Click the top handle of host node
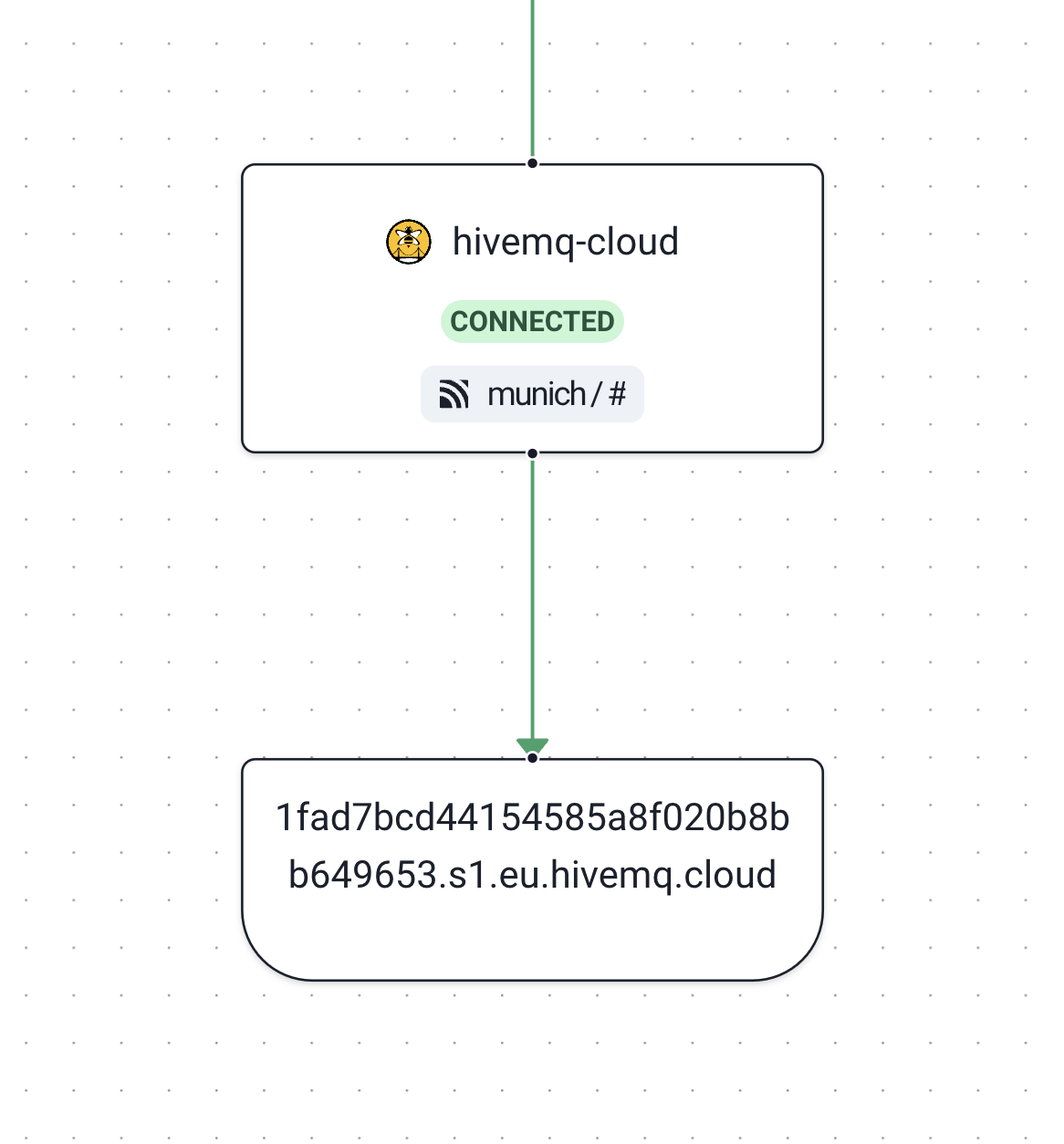The image size is (1064, 1144). (x=533, y=758)
